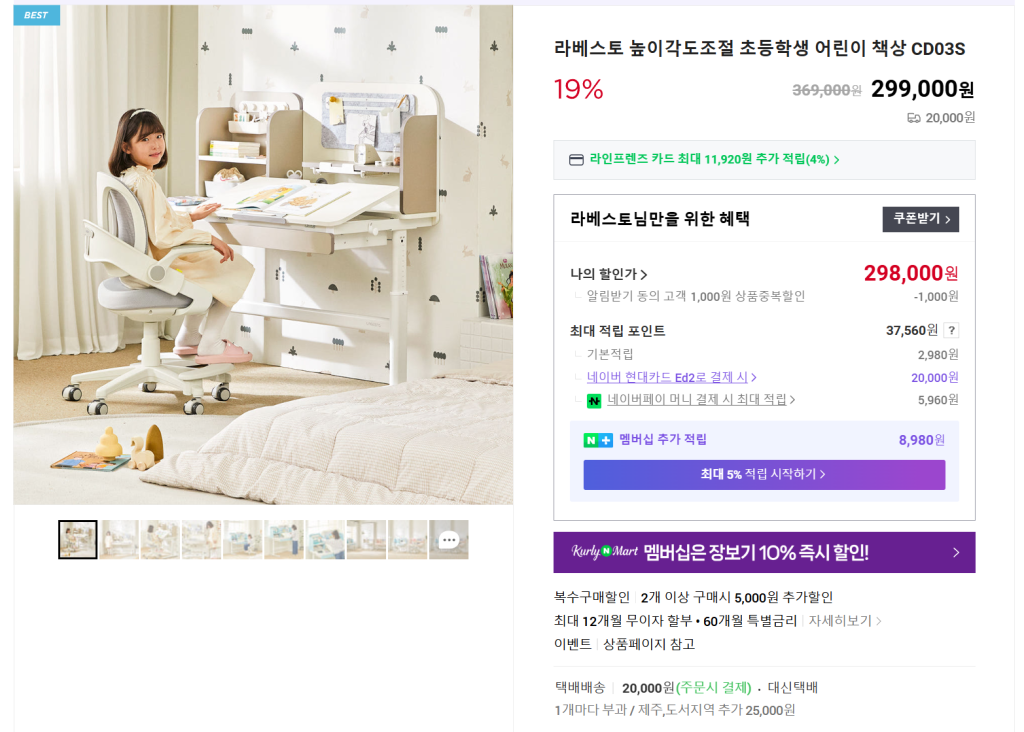This screenshot has height=732, width=1024.
Task: Open the Kurly Mart banner arrow
Action: pos(956,552)
